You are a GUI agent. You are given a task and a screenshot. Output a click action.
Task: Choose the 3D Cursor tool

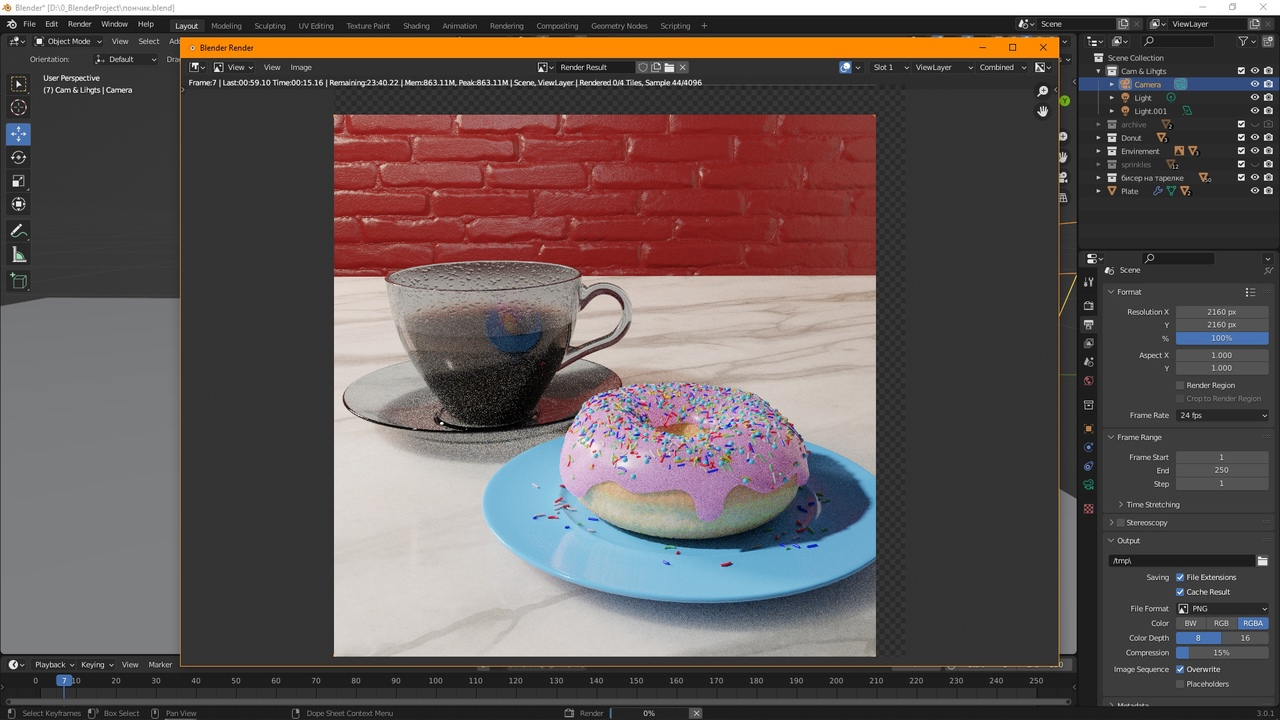coord(18,108)
